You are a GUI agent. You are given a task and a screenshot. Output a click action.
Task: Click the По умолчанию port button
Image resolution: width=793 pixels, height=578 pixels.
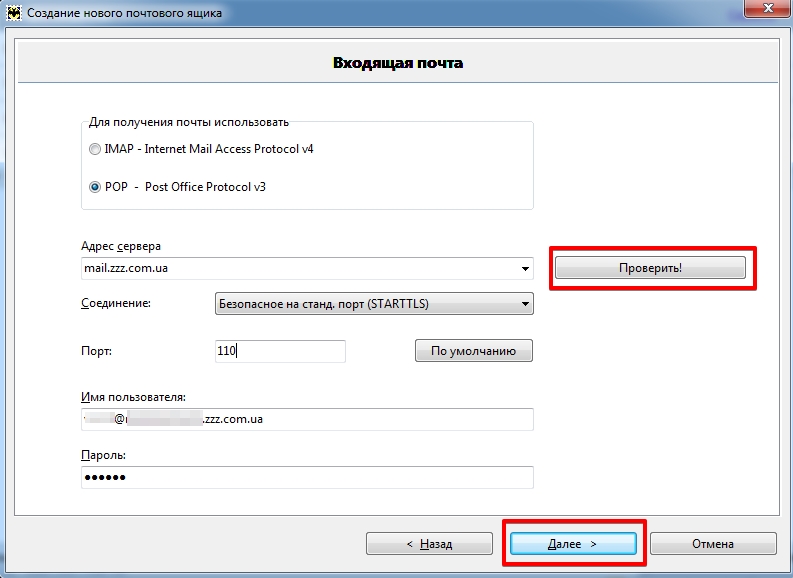coord(473,351)
